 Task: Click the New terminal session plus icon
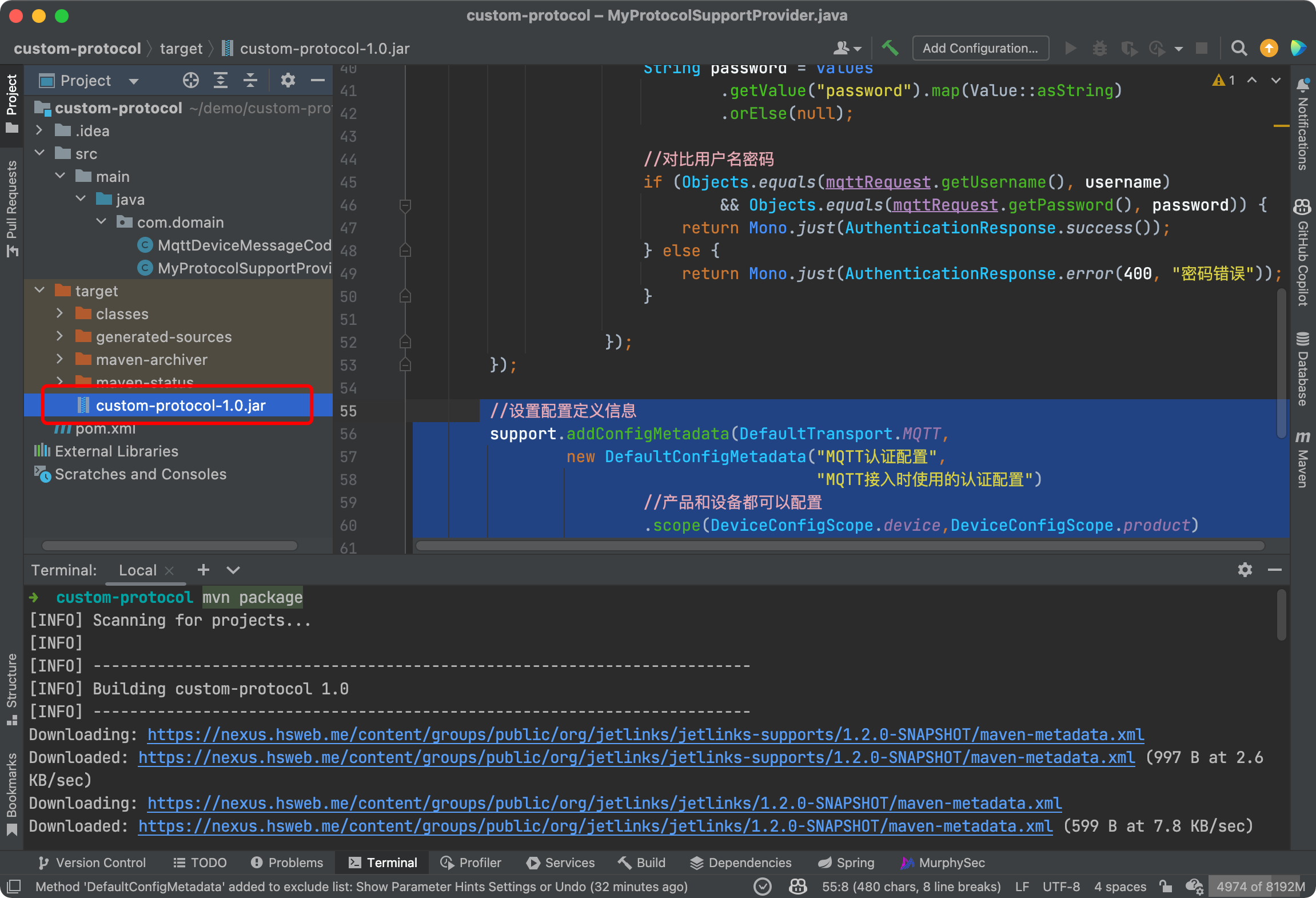[x=203, y=570]
